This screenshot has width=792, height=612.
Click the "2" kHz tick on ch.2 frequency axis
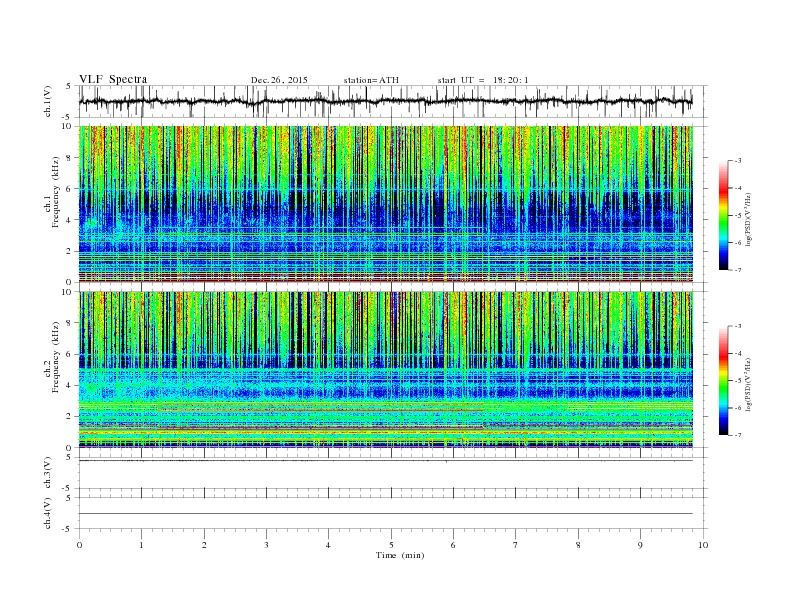70,416
